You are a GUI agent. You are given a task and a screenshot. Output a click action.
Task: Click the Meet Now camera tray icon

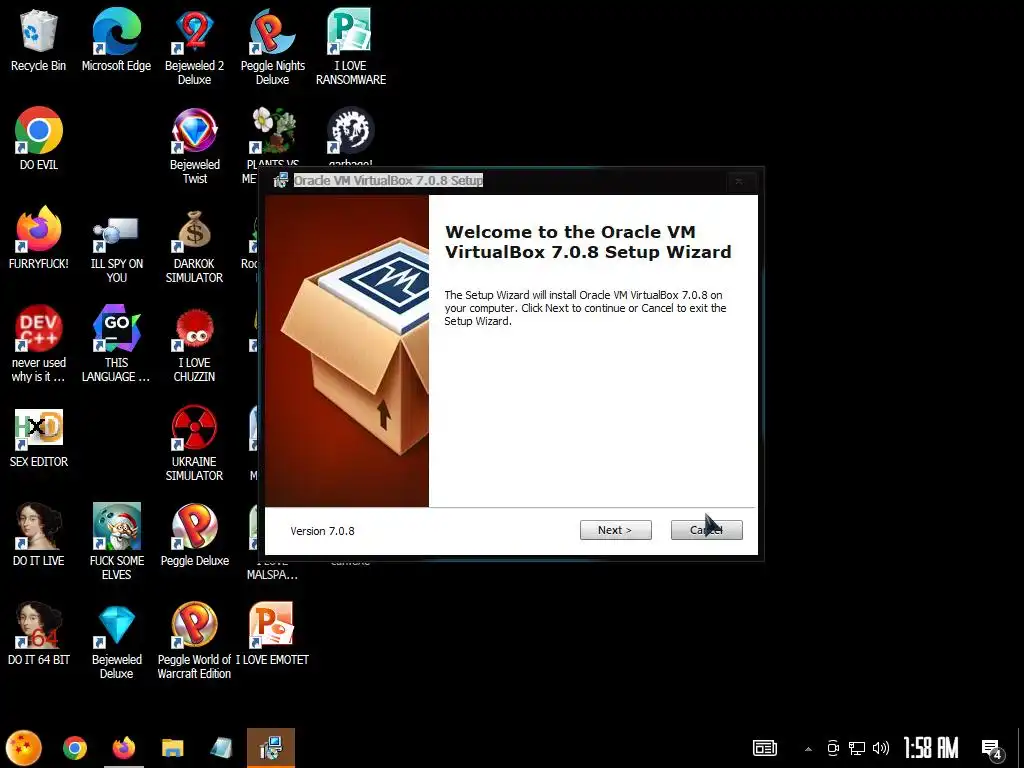coord(833,748)
